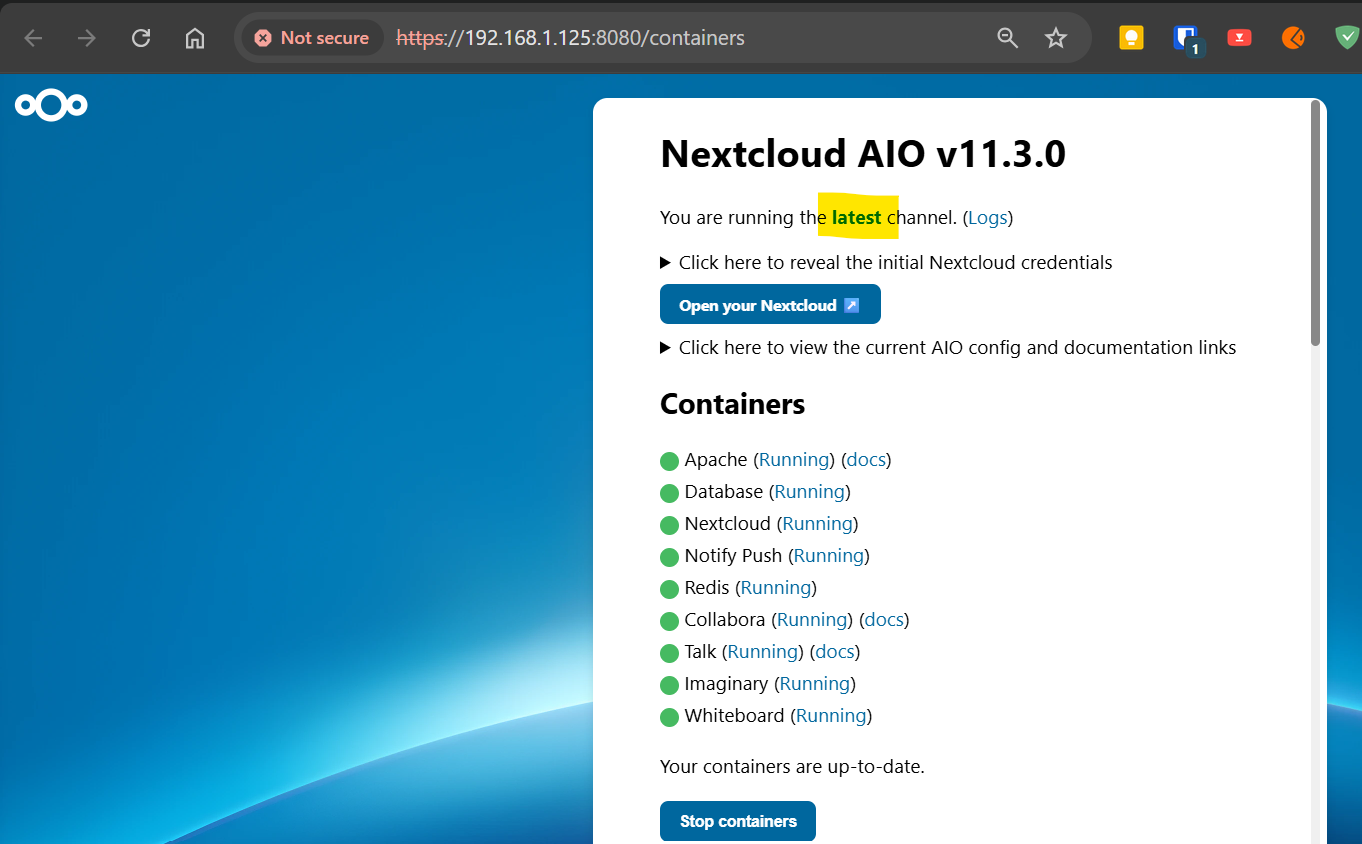The height and width of the screenshot is (844, 1362).
Task: Open the yellow lightbulb Keep extension
Action: [1131, 38]
